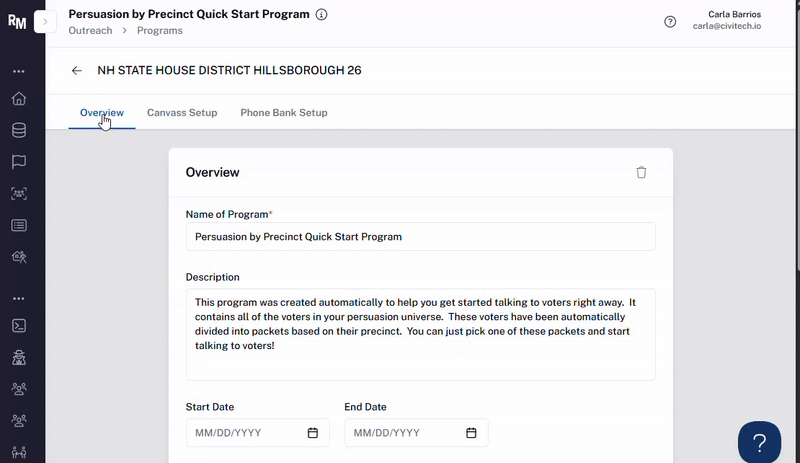Open the terminal console icon in sidebar

[19, 326]
